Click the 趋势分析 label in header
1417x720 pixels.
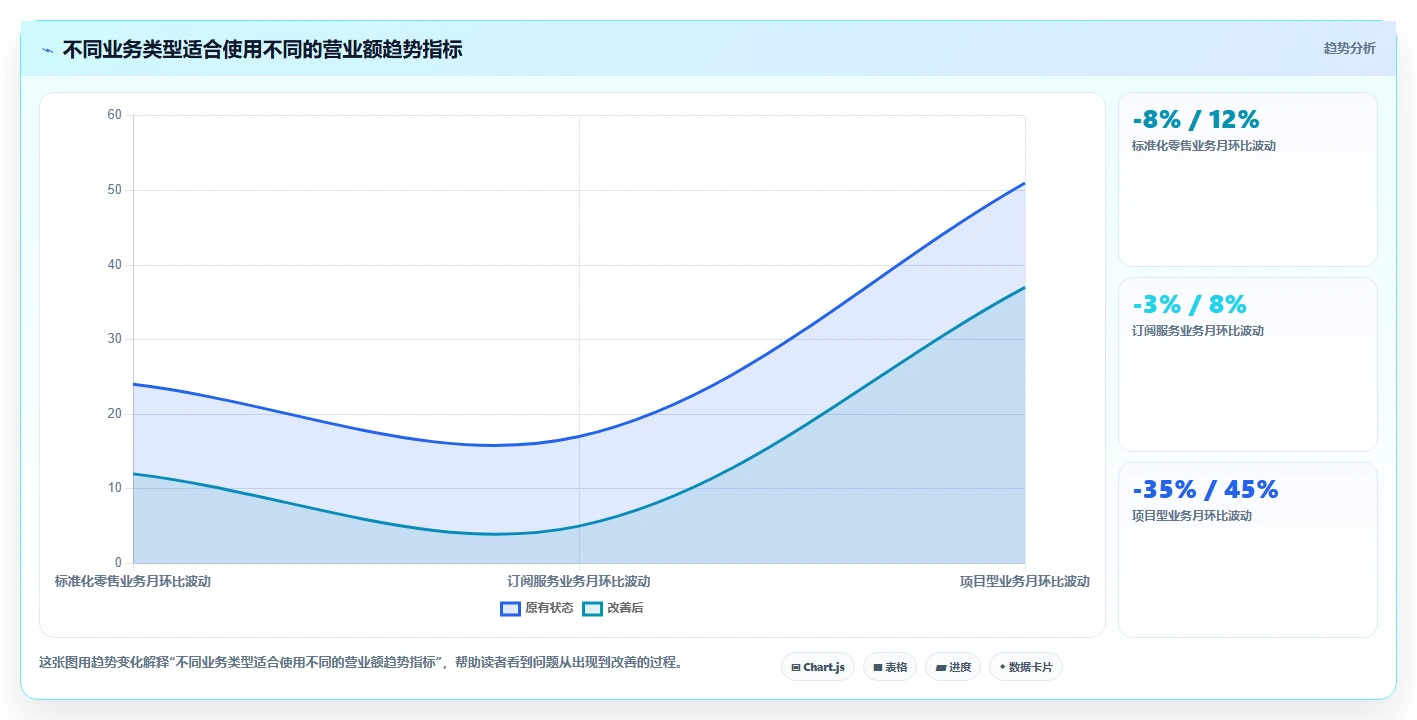pyautogui.click(x=1349, y=48)
